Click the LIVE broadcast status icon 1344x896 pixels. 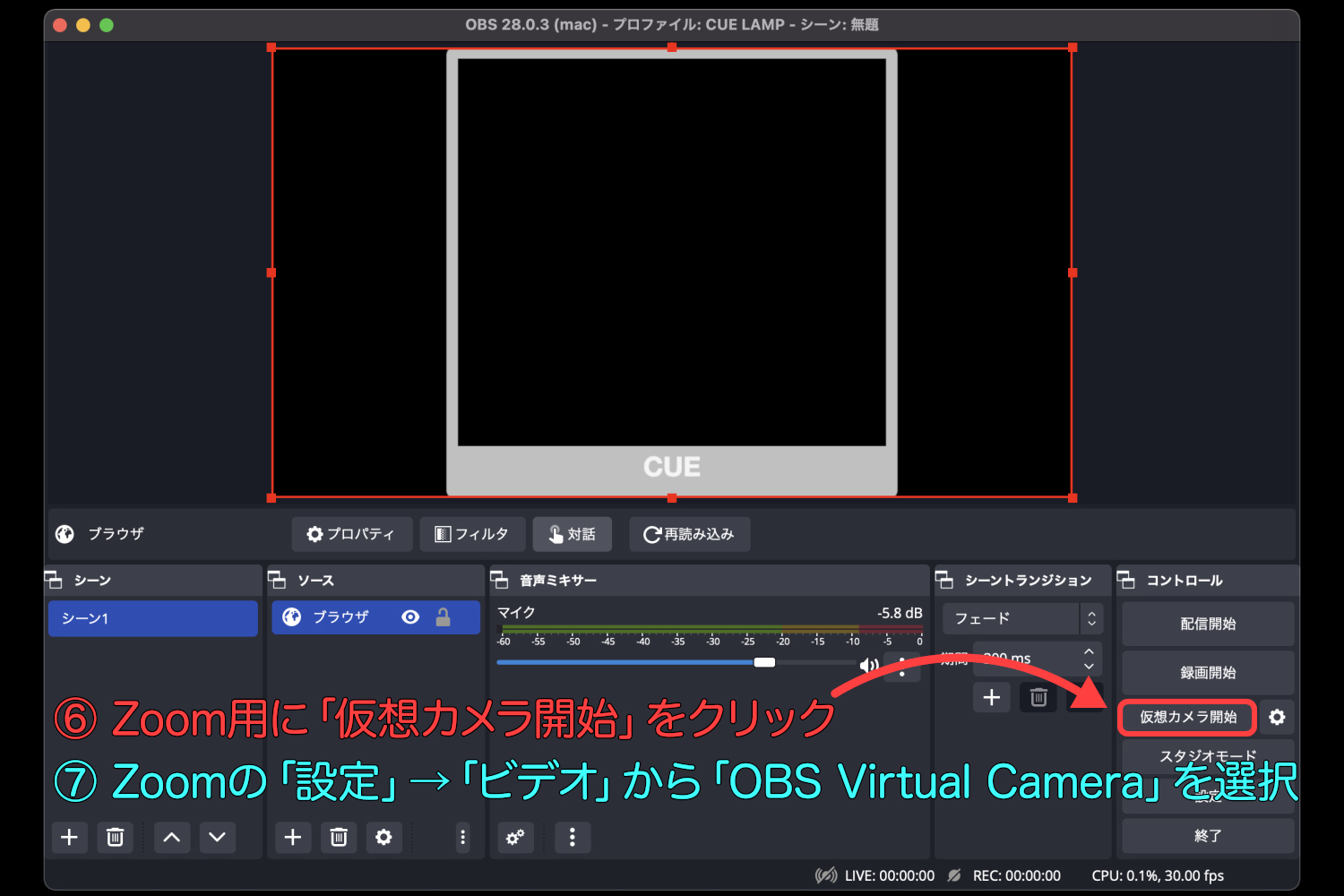click(x=826, y=875)
